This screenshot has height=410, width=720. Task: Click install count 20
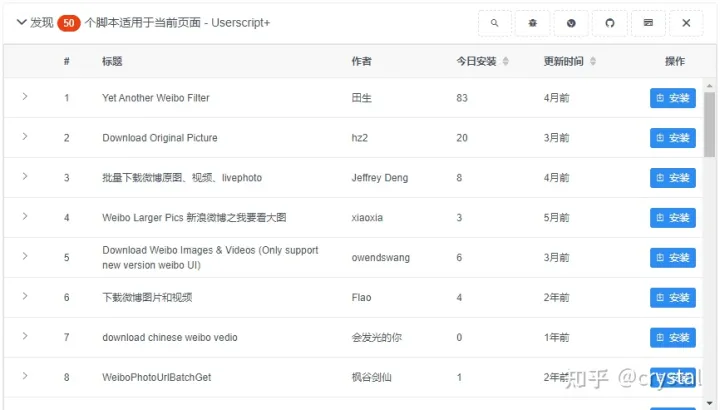pyautogui.click(x=462, y=138)
